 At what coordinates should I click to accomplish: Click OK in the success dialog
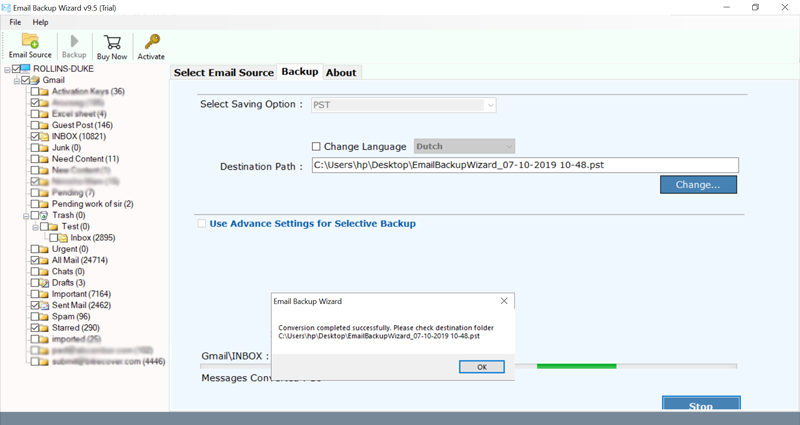pyautogui.click(x=481, y=367)
